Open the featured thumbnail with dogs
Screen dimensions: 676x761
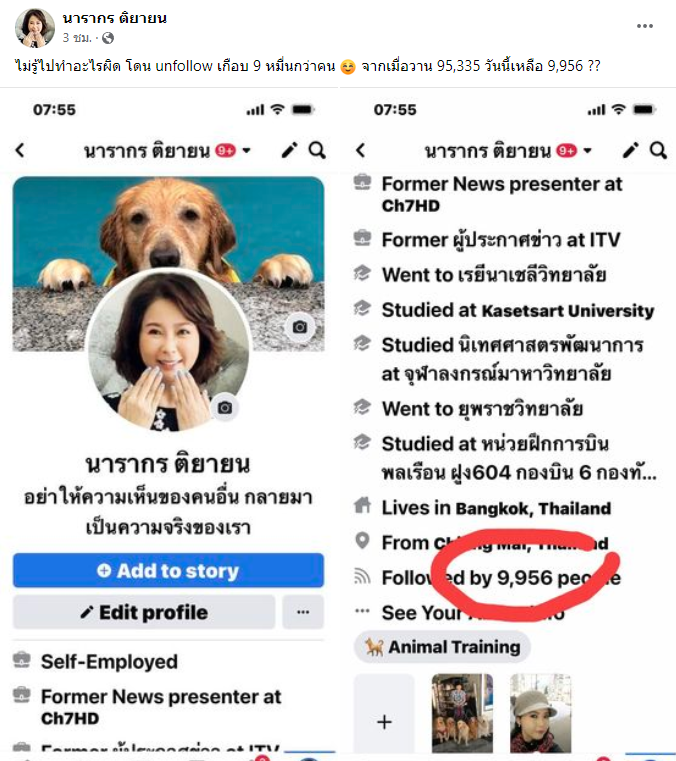click(x=462, y=713)
